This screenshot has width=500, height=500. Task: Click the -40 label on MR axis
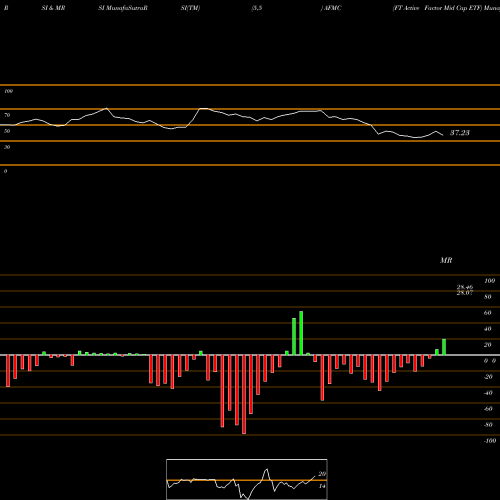[488, 393]
